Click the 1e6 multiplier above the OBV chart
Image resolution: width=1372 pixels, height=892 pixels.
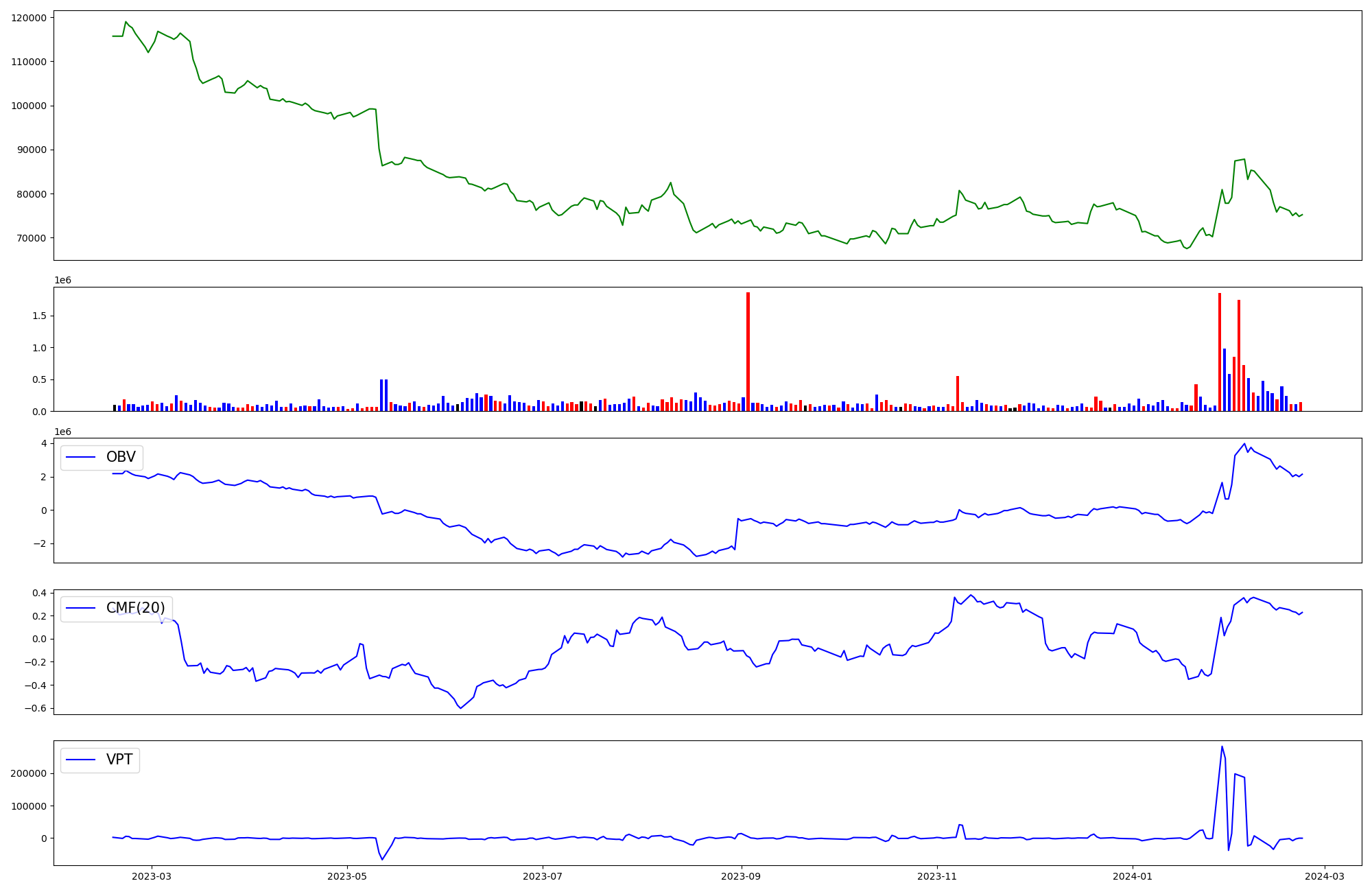click(x=62, y=432)
